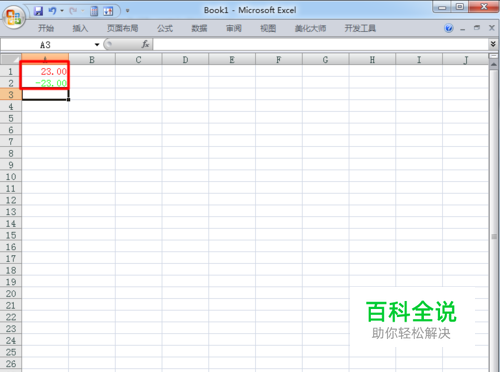Select column A header
This screenshot has height=372, width=500.
tap(45, 59)
